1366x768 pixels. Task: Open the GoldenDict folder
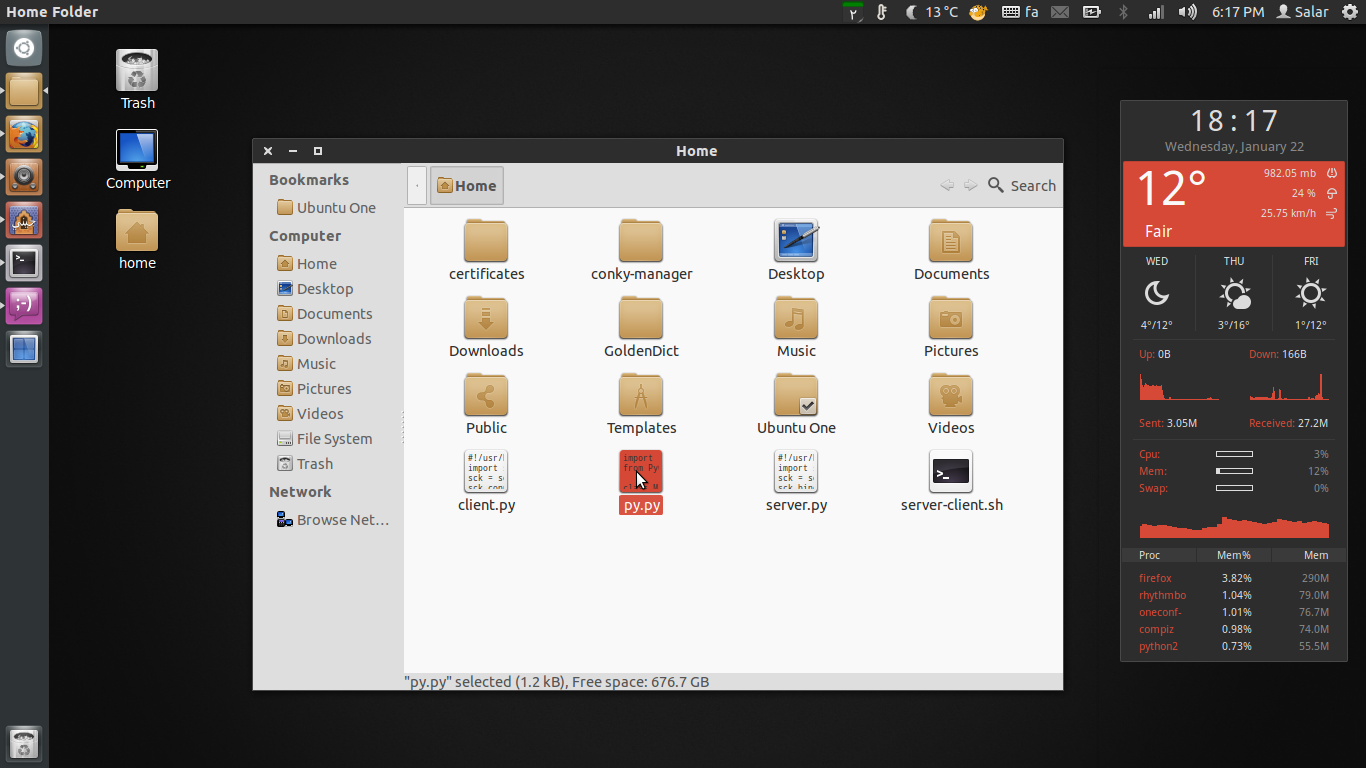(x=641, y=319)
